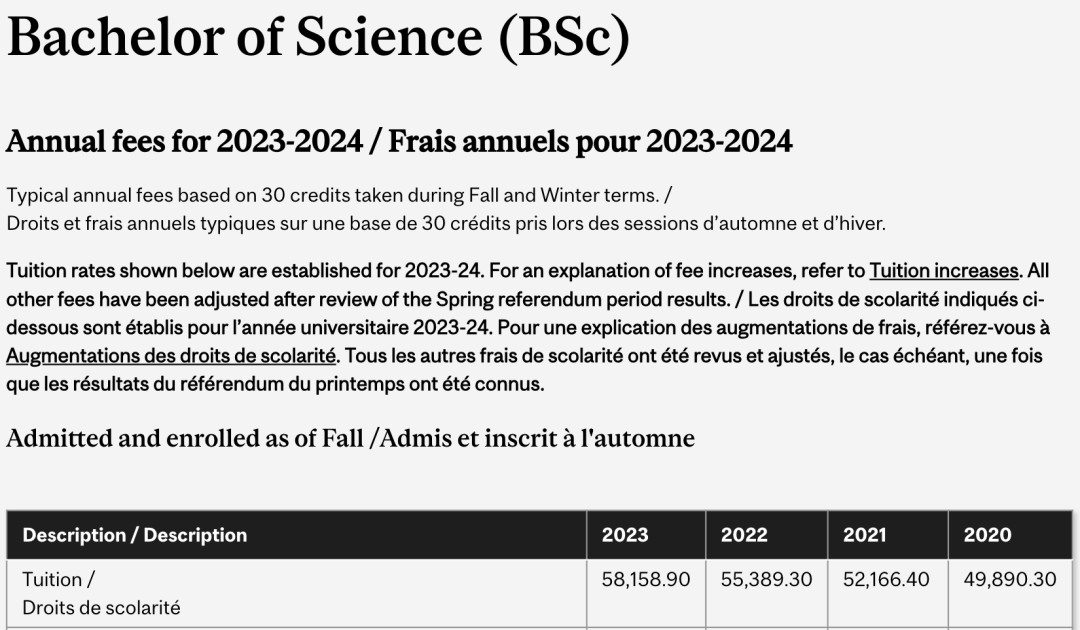Screen dimensions: 1080x630
Task: Click the 58,158.90 tuition cell
Action: click(645, 580)
